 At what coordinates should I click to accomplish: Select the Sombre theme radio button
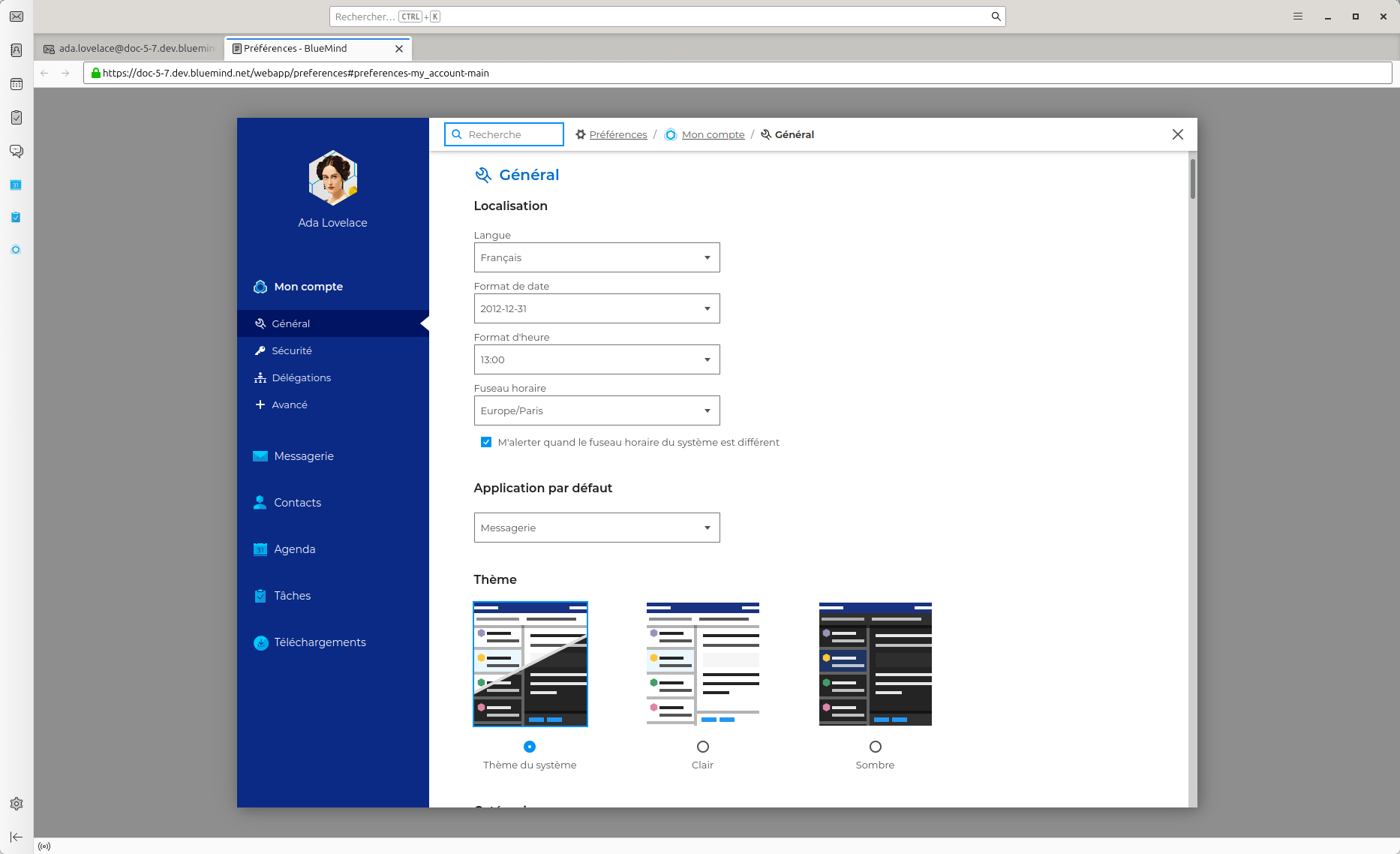click(x=876, y=747)
